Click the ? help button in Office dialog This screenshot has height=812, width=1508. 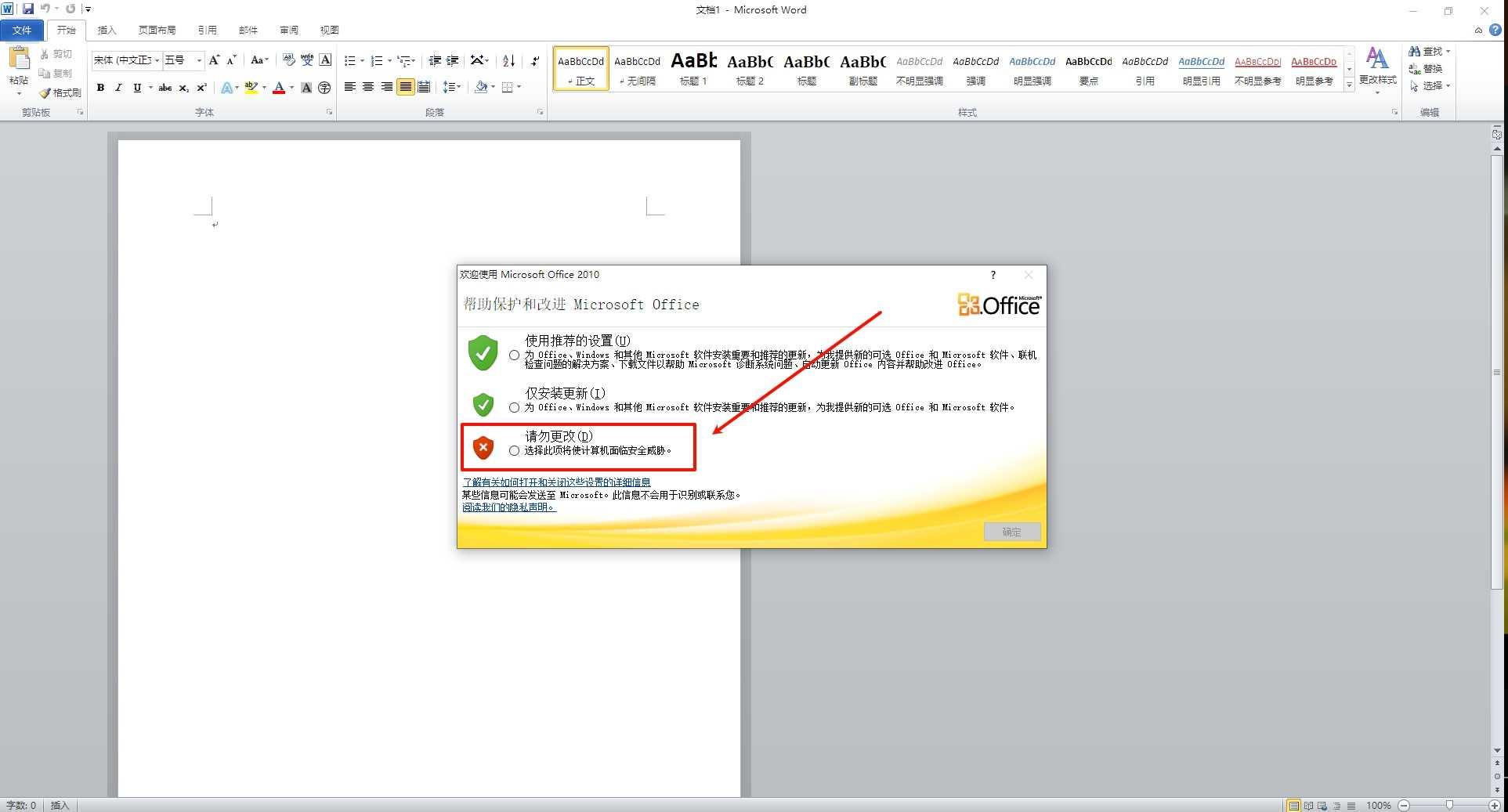[993, 275]
